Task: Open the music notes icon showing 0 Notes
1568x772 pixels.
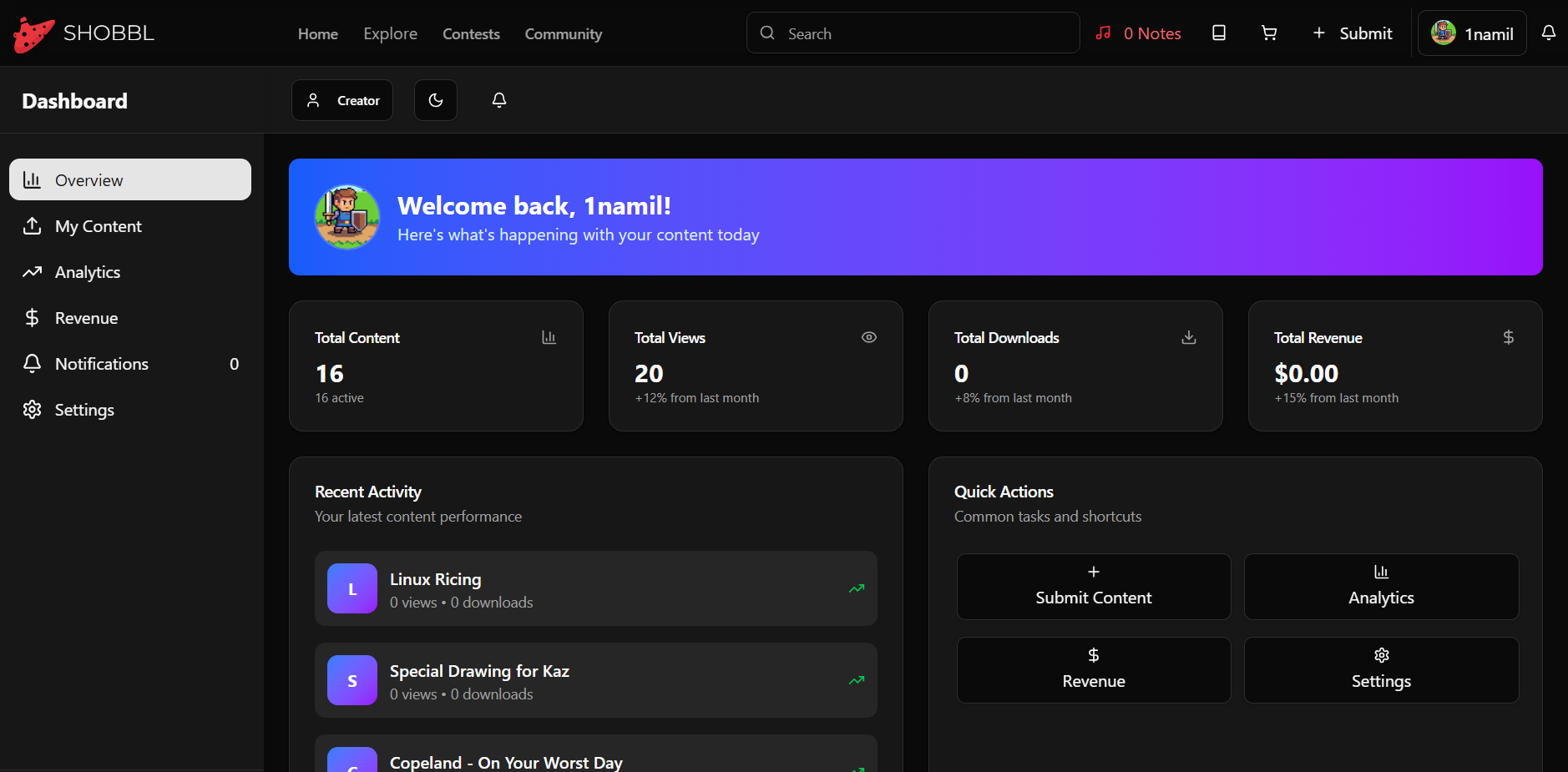Action: pos(1104,33)
